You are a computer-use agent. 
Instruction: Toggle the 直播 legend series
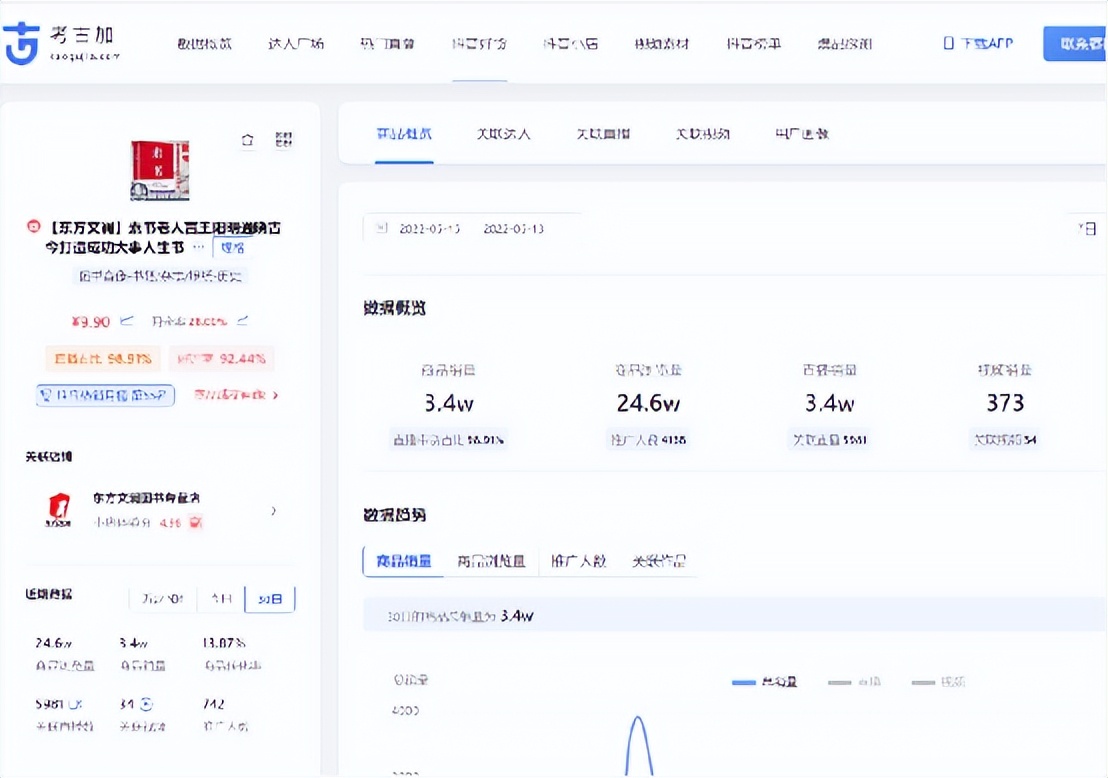(x=854, y=682)
